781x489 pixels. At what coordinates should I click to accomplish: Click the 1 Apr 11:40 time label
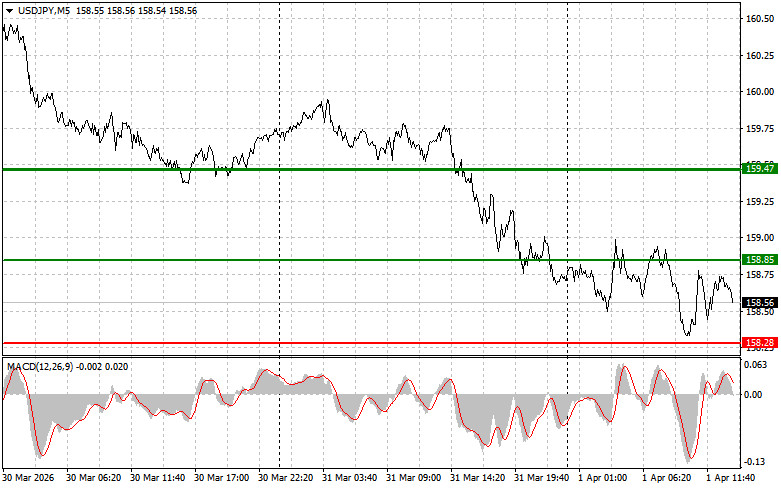pyautogui.click(x=734, y=479)
